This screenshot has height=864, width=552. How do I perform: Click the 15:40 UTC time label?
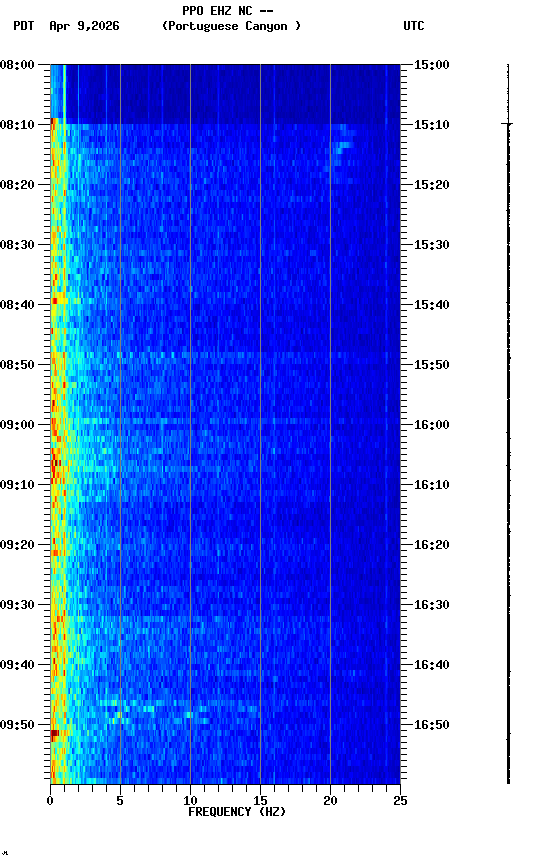pyautogui.click(x=432, y=305)
